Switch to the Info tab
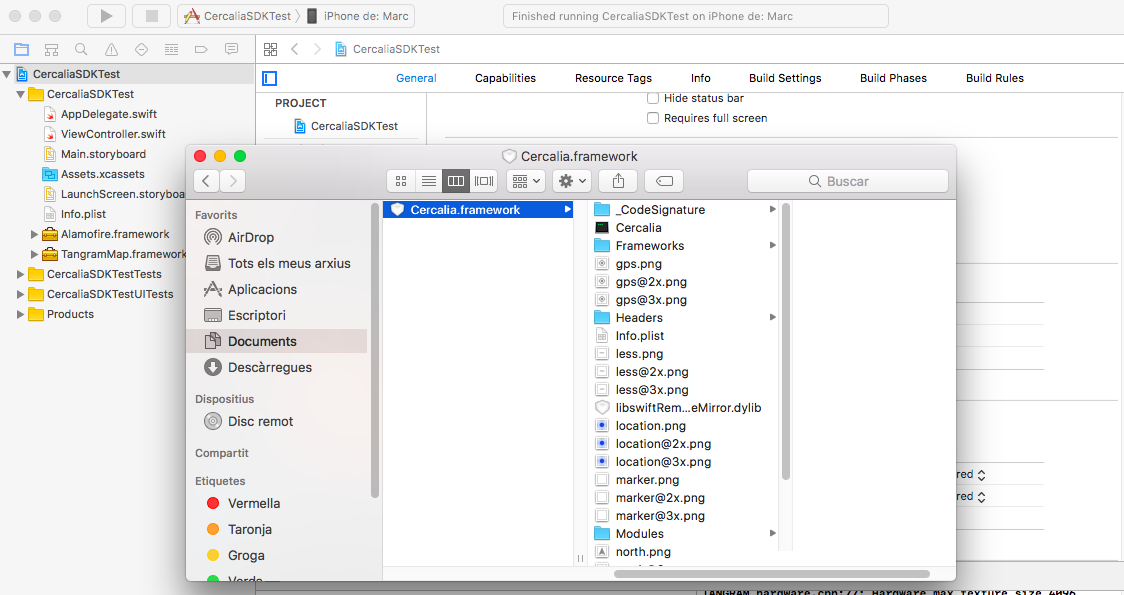Image resolution: width=1124 pixels, height=595 pixels. (x=700, y=78)
